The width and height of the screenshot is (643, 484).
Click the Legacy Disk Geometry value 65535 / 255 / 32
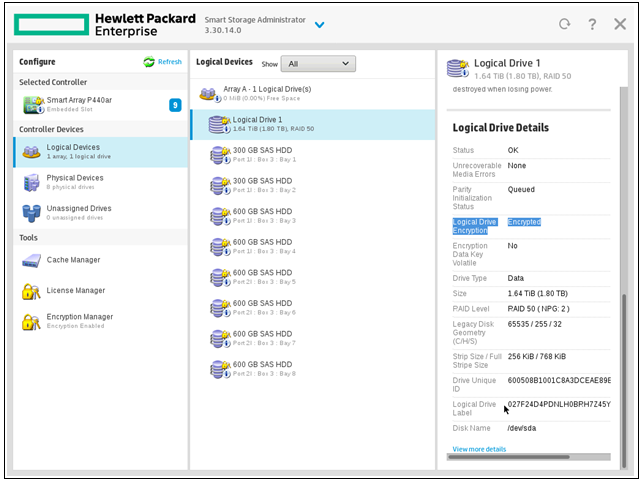tap(534, 324)
